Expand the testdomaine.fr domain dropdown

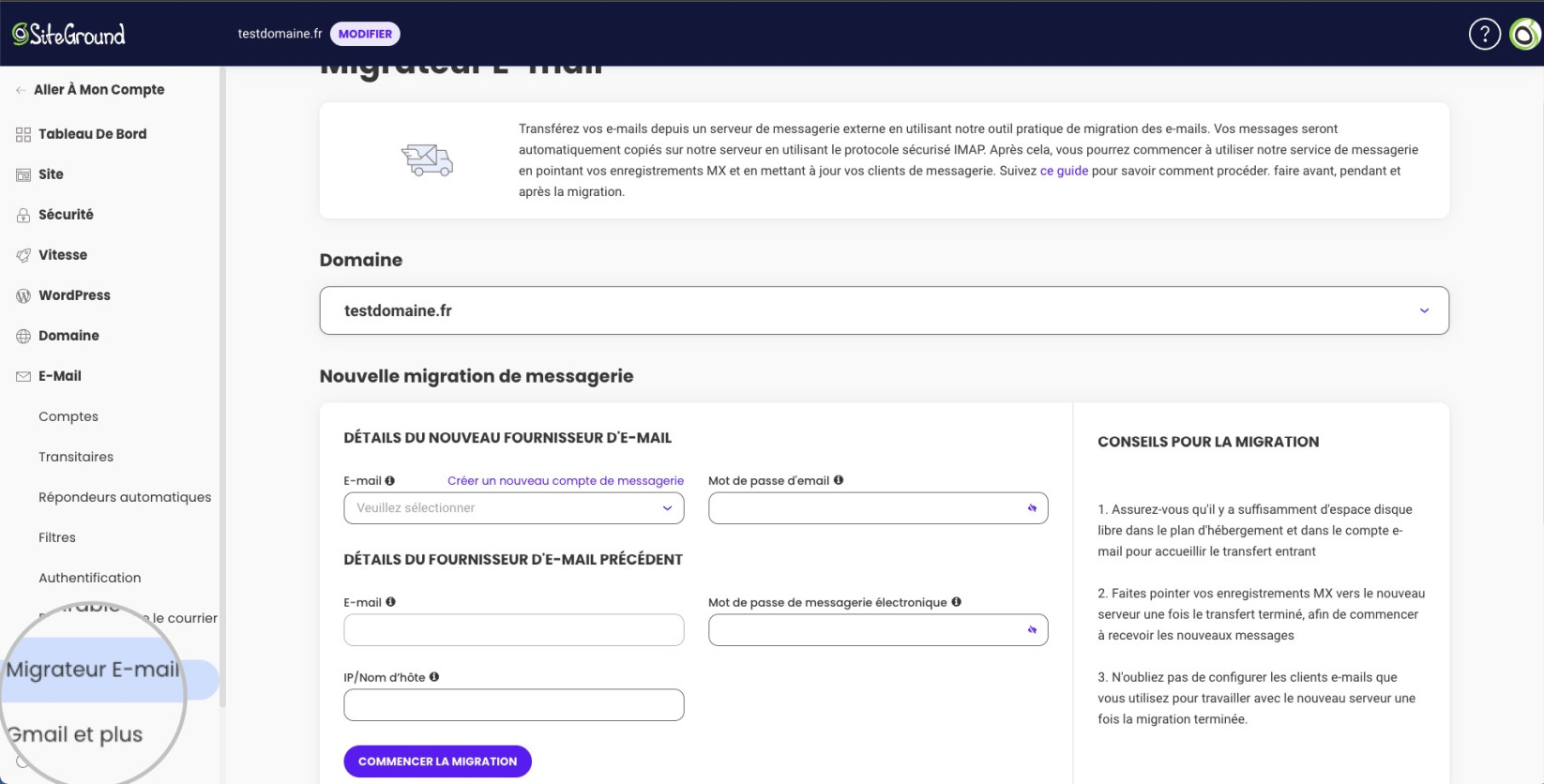click(884, 310)
